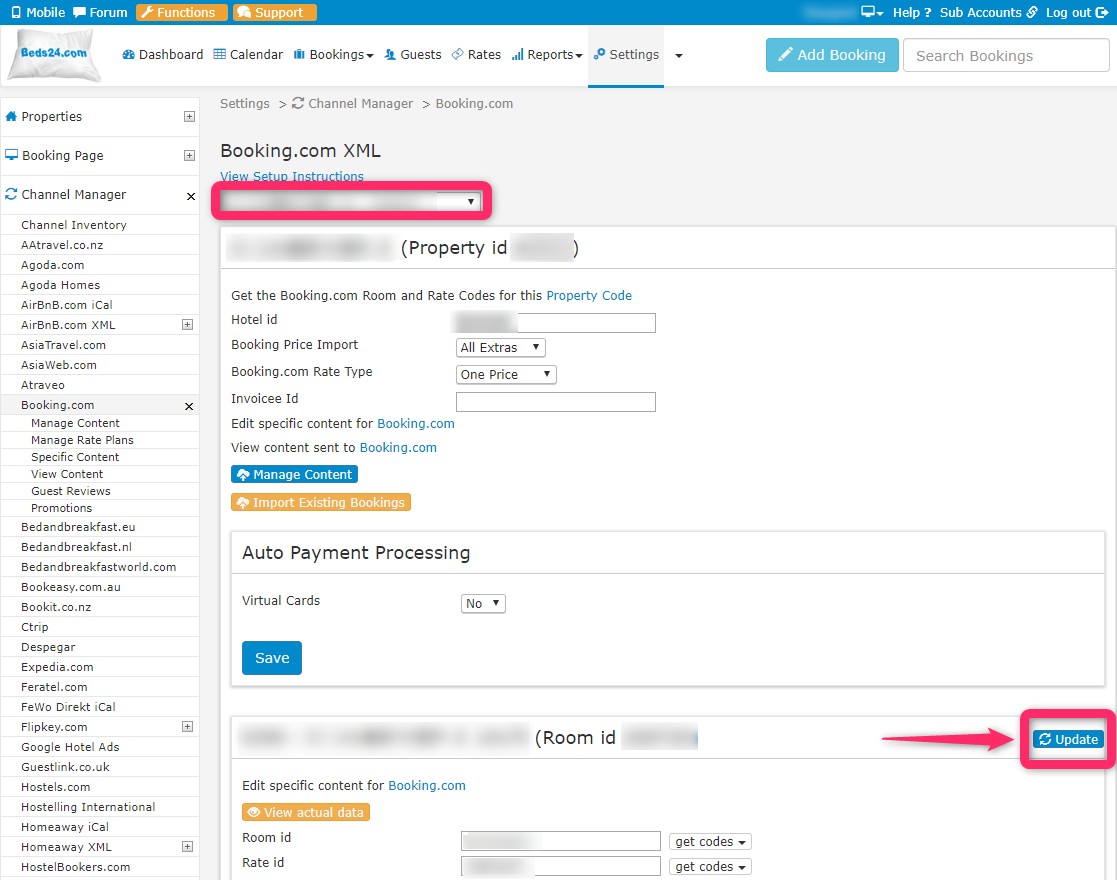
Task: Open the Booking Price Import dropdown
Action: click(501, 348)
